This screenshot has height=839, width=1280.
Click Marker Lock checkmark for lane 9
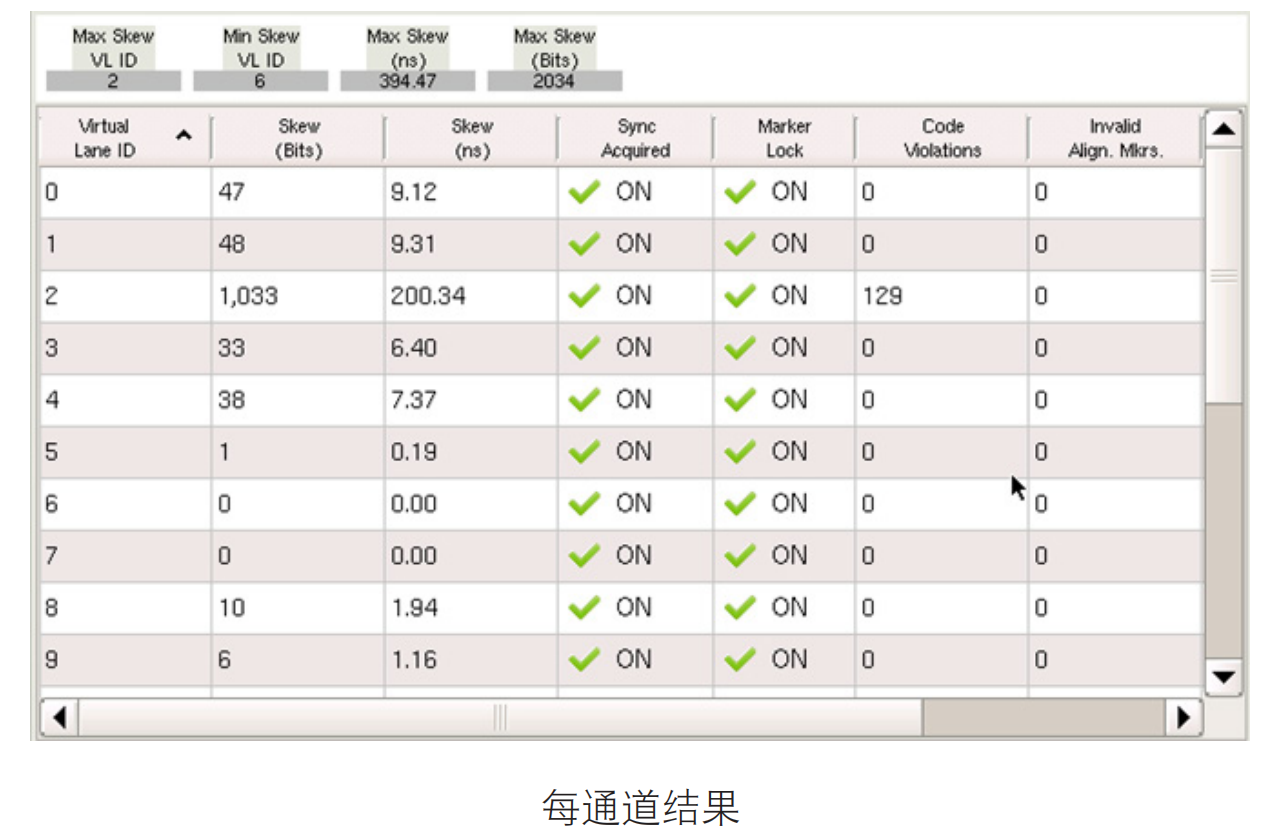[x=739, y=660]
